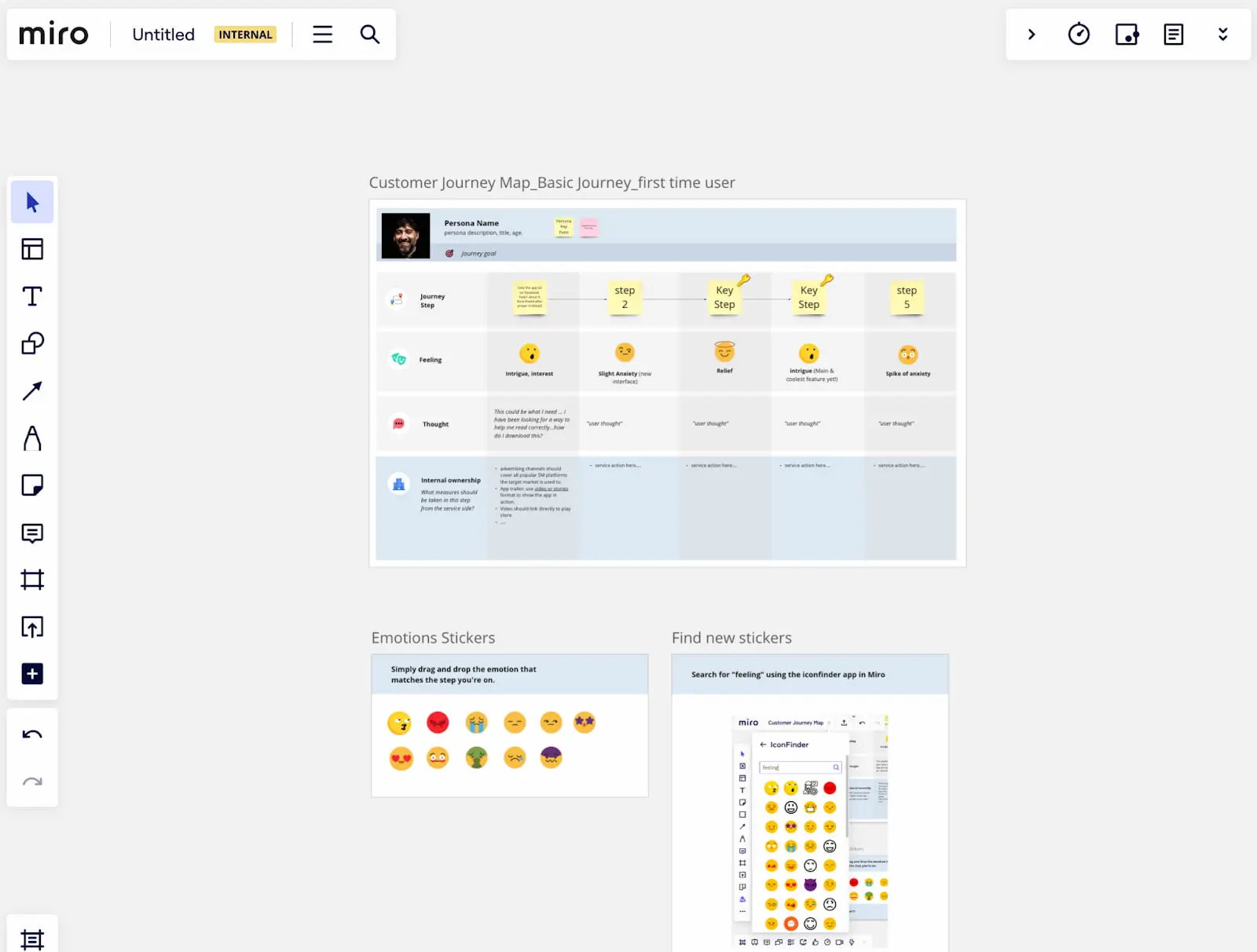The height and width of the screenshot is (952, 1257).
Task: Select the cursor tool
Action: point(31,202)
